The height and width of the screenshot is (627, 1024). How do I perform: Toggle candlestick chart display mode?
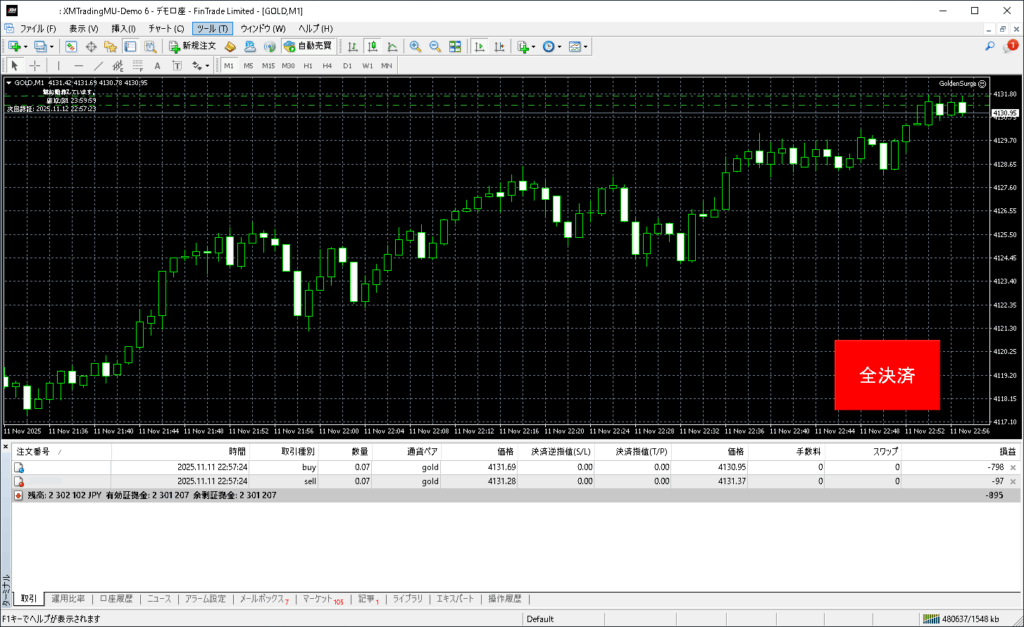[371, 46]
